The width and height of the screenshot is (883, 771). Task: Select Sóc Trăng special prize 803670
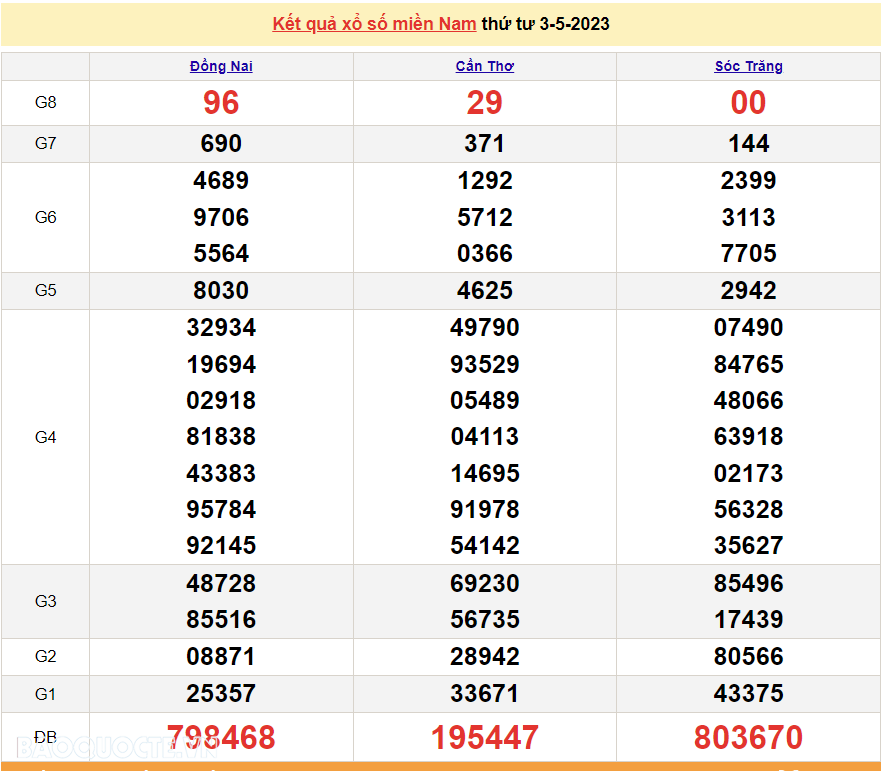tap(748, 738)
